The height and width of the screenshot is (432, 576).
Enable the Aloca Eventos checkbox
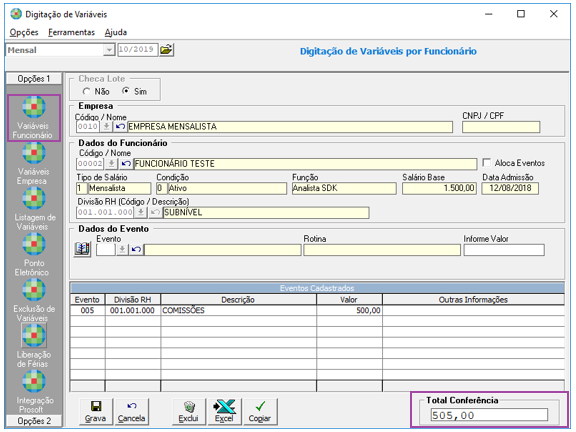point(487,162)
